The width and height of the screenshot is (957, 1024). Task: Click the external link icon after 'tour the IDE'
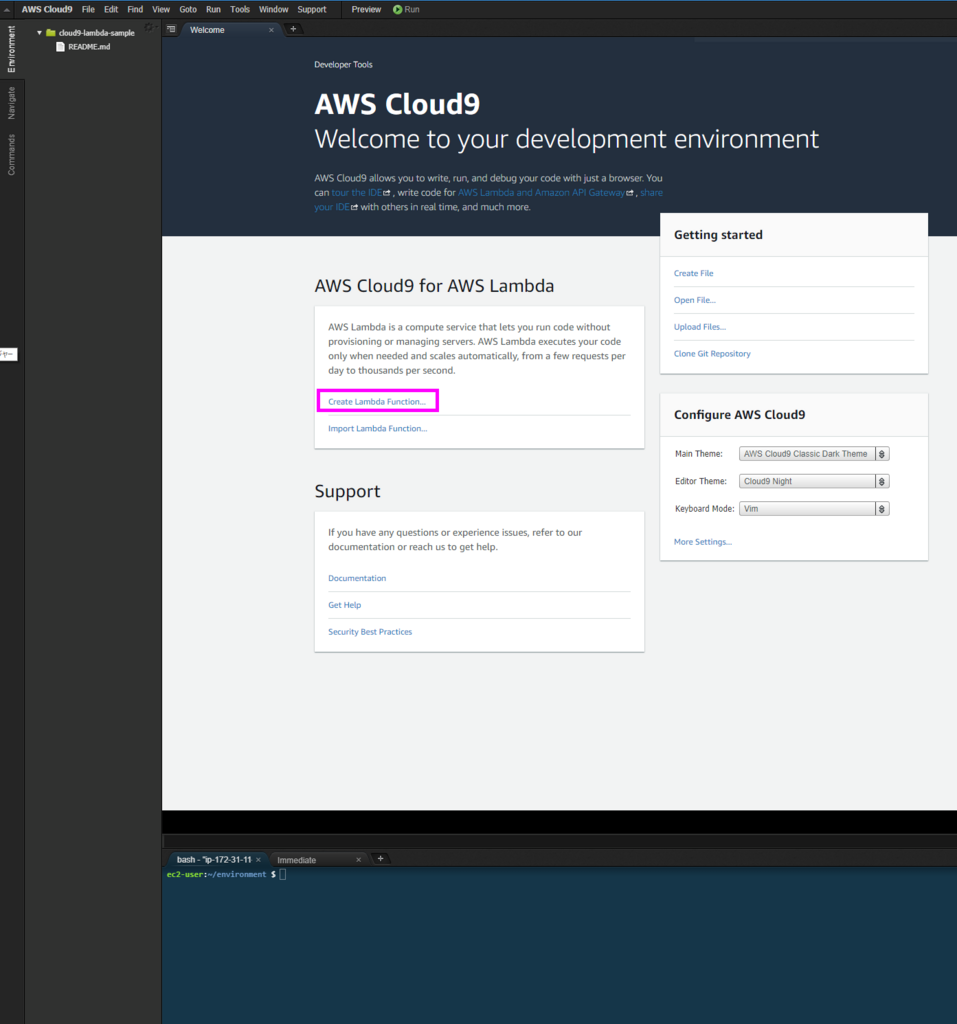(387, 193)
